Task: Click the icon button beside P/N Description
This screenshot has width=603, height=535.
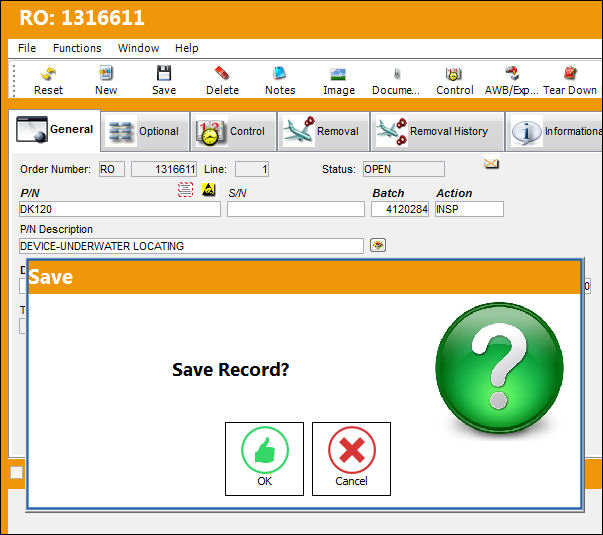Action: [x=378, y=245]
